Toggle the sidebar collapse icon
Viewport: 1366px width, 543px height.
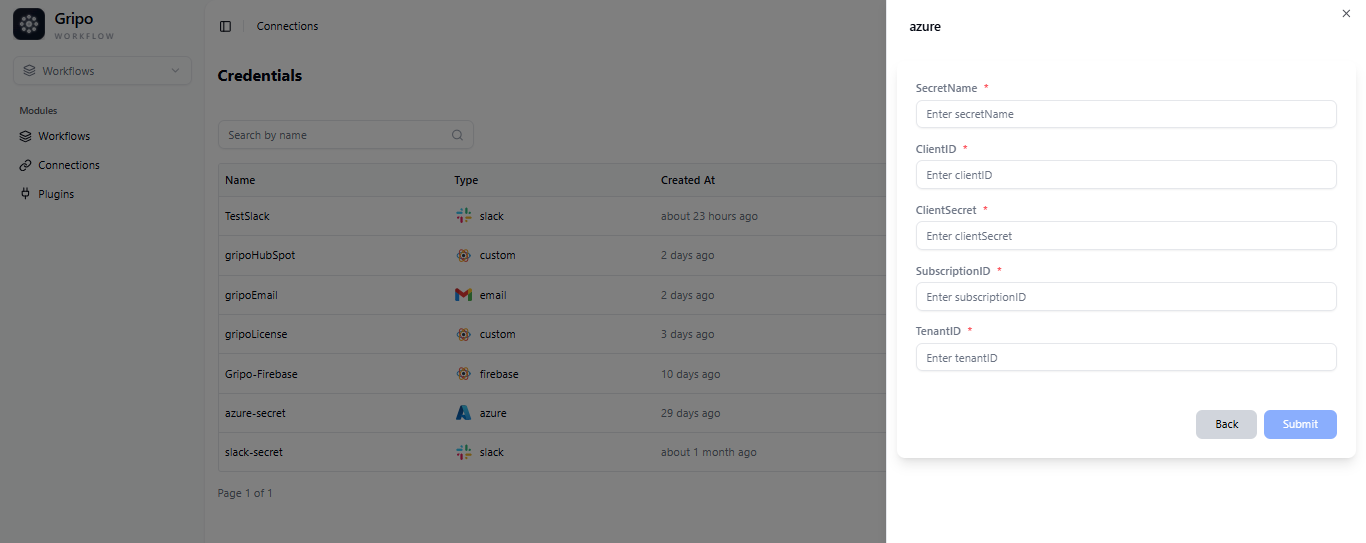(x=225, y=26)
